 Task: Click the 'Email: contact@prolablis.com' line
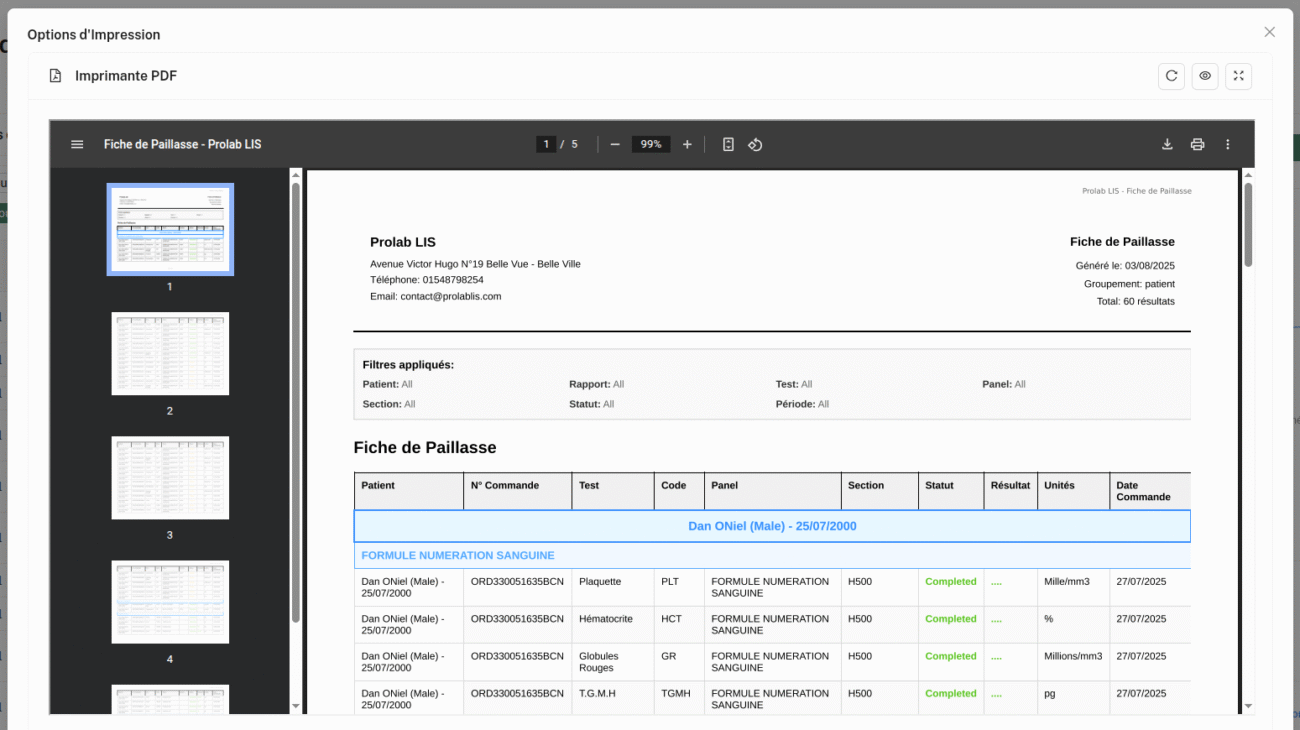coord(436,296)
